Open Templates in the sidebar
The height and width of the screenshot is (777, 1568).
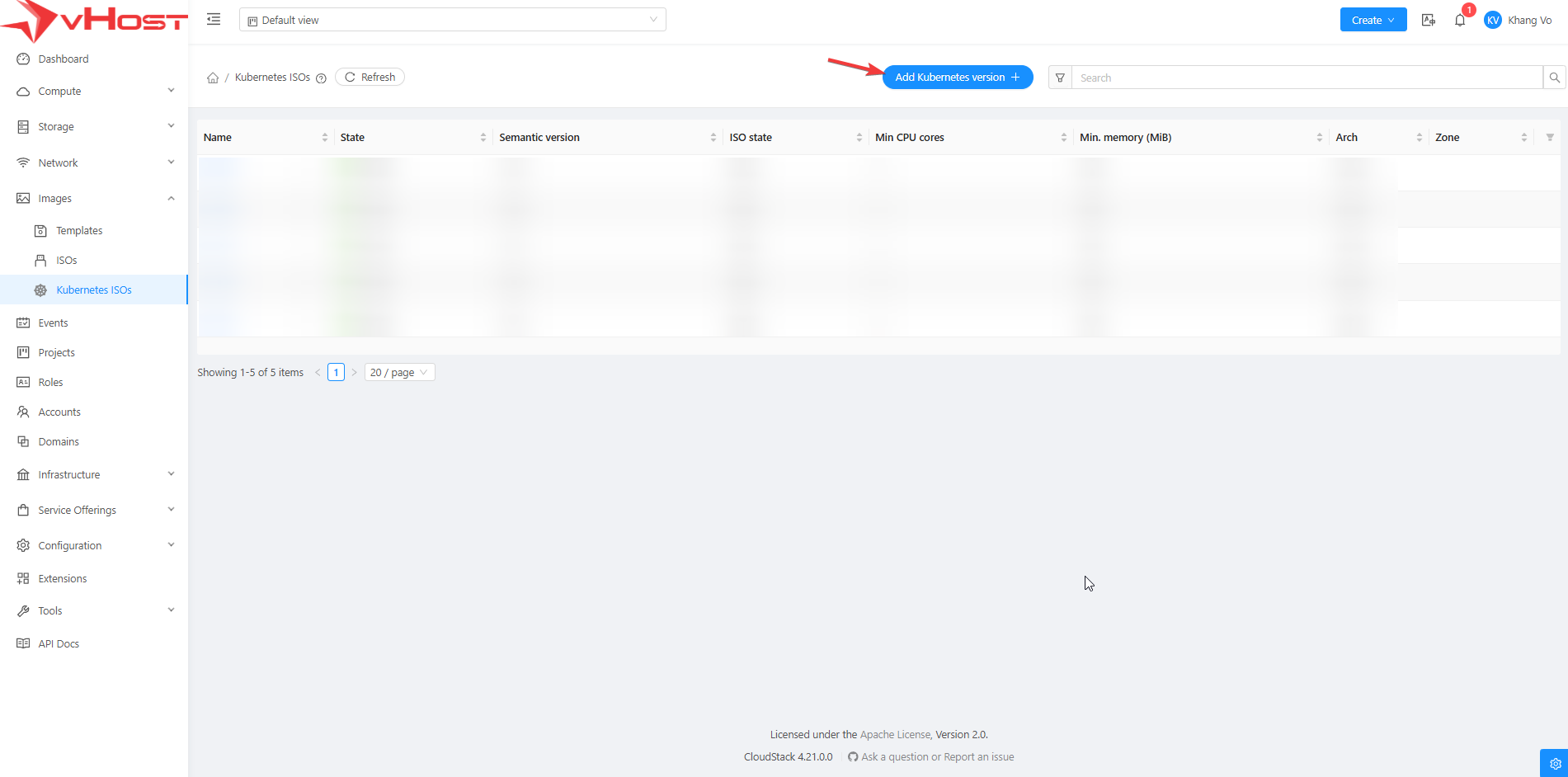79,231
